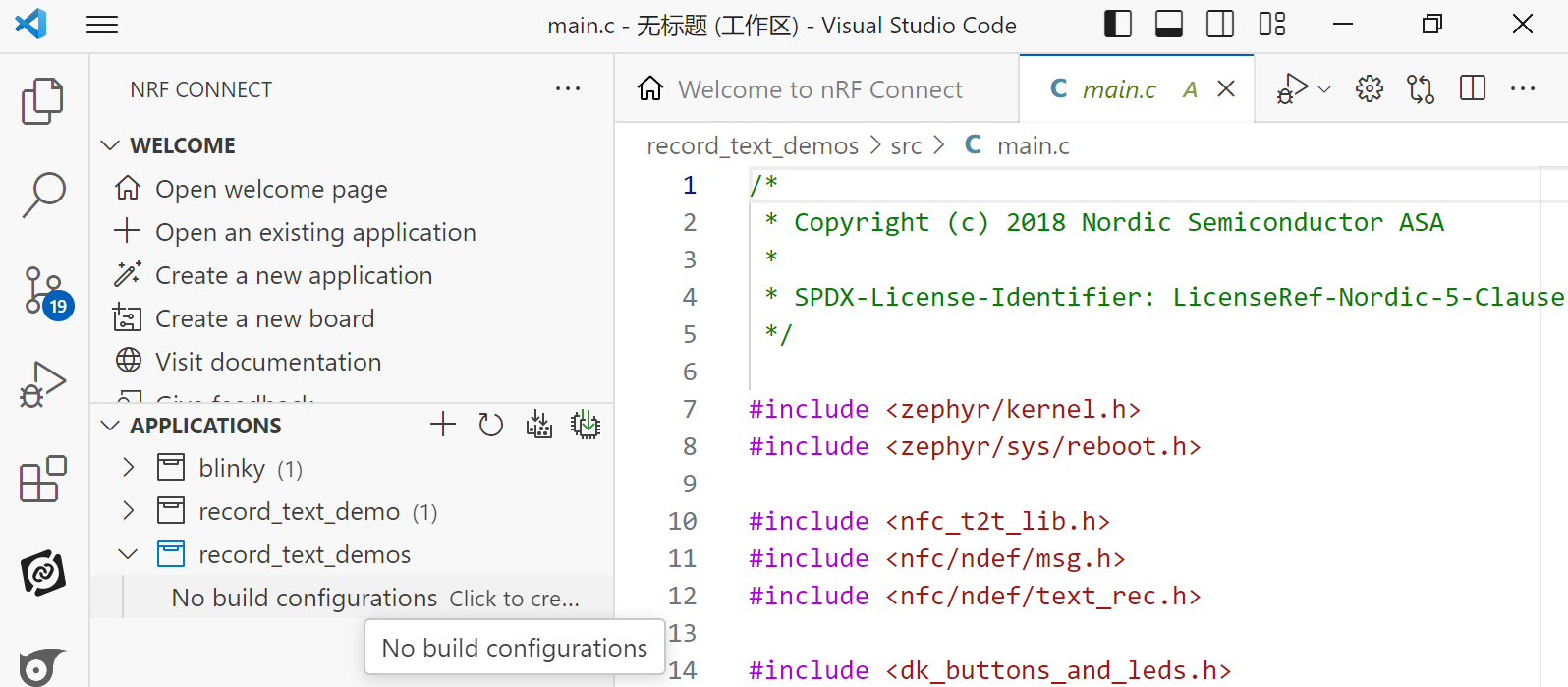The height and width of the screenshot is (687, 1568).
Task: Click the flash all chip icon
Action: point(586,425)
